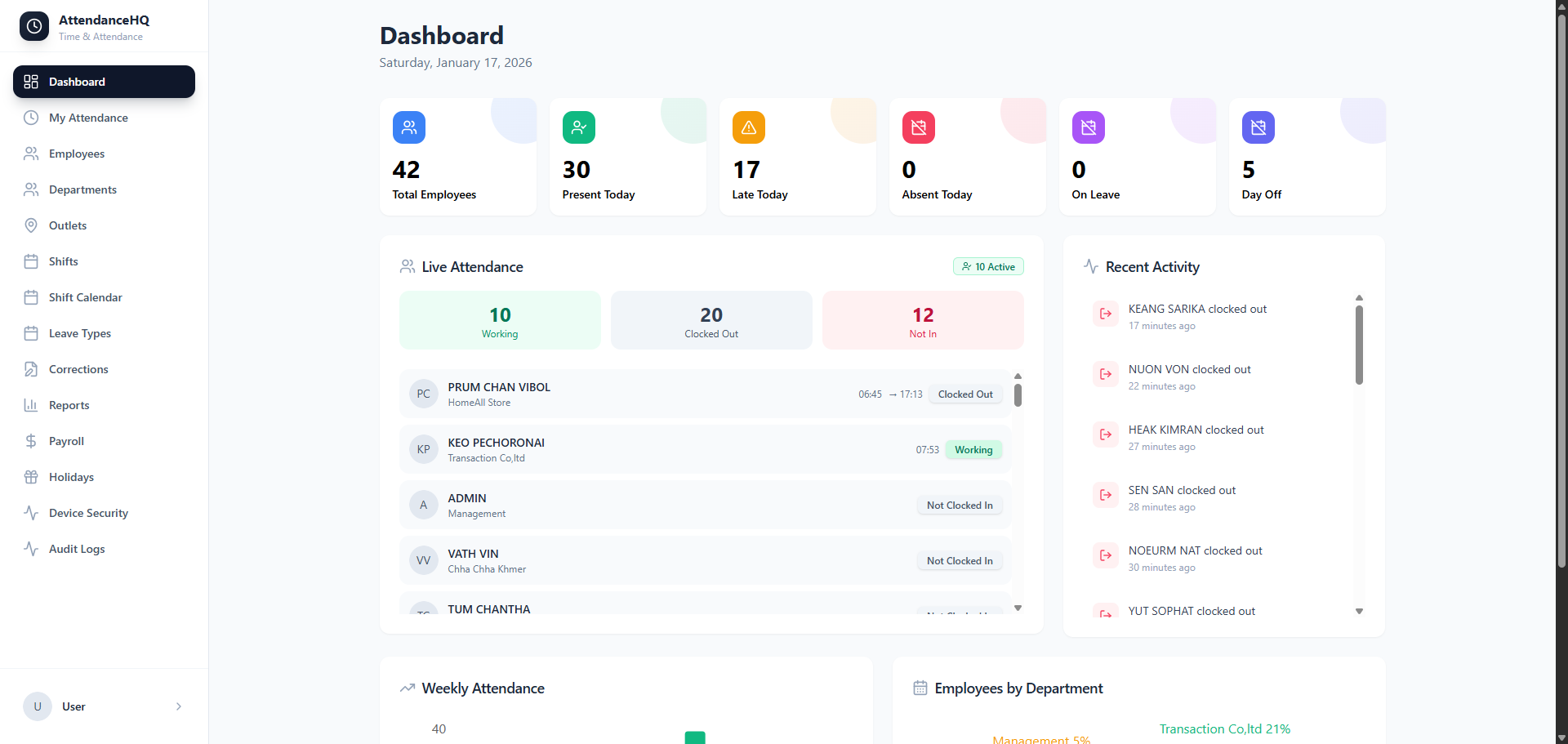This screenshot has width=1568, height=744.
Task: Click the Departments people icon in sidebar
Action: point(31,189)
